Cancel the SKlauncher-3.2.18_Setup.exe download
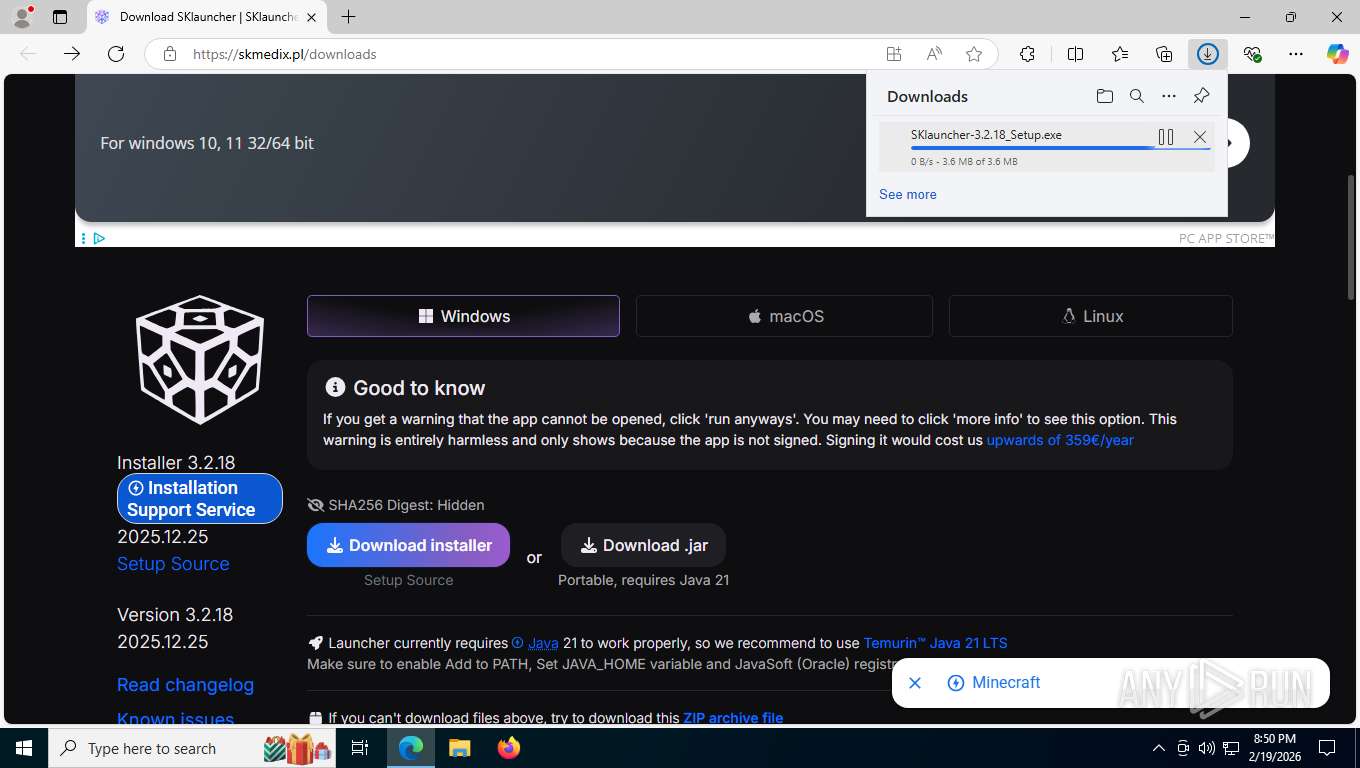This screenshot has width=1360, height=768. point(1200,137)
